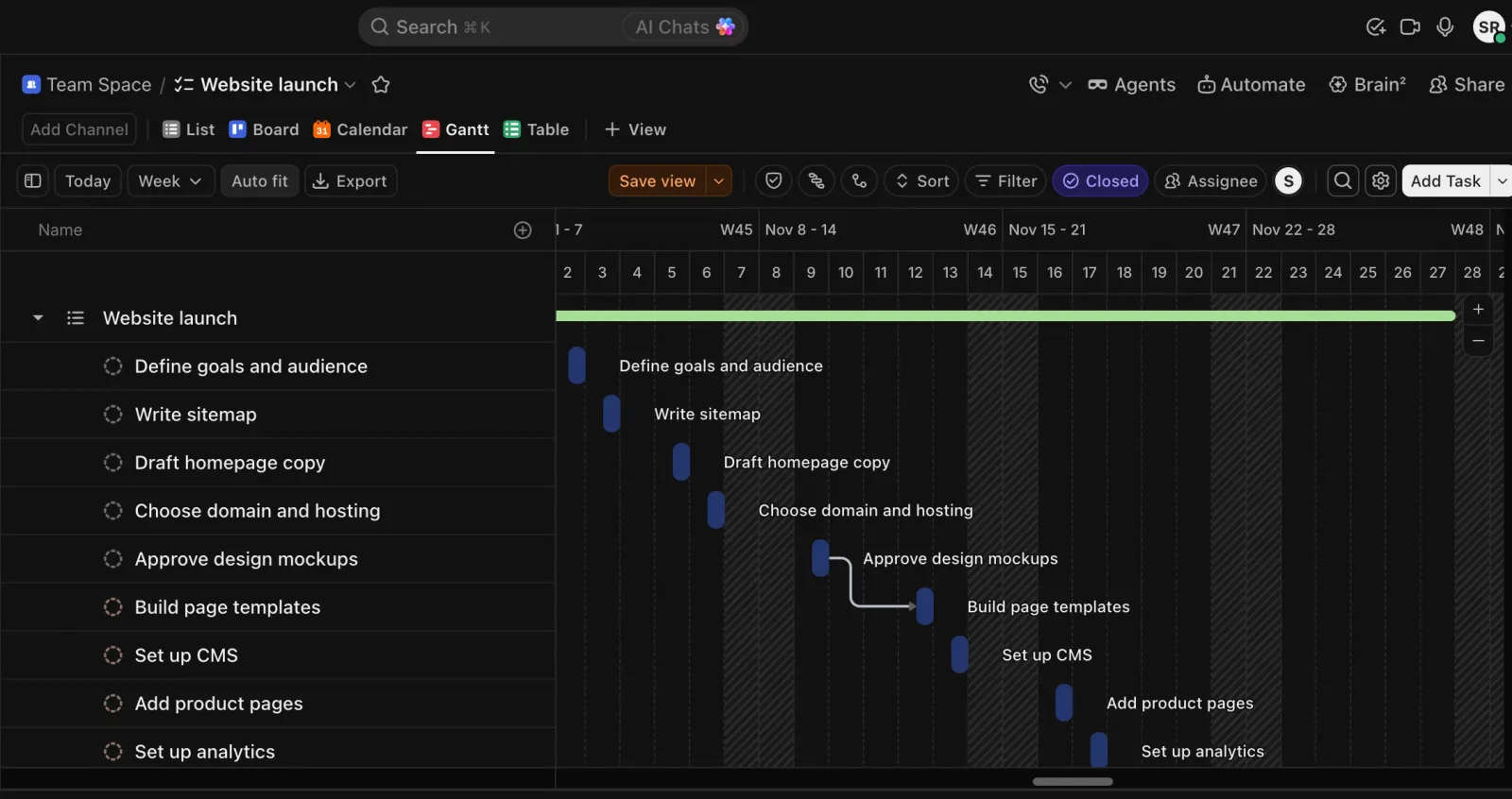The height and width of the screenshot is (799, 1512).
Task: Open Filter options
Action: 1005,180
